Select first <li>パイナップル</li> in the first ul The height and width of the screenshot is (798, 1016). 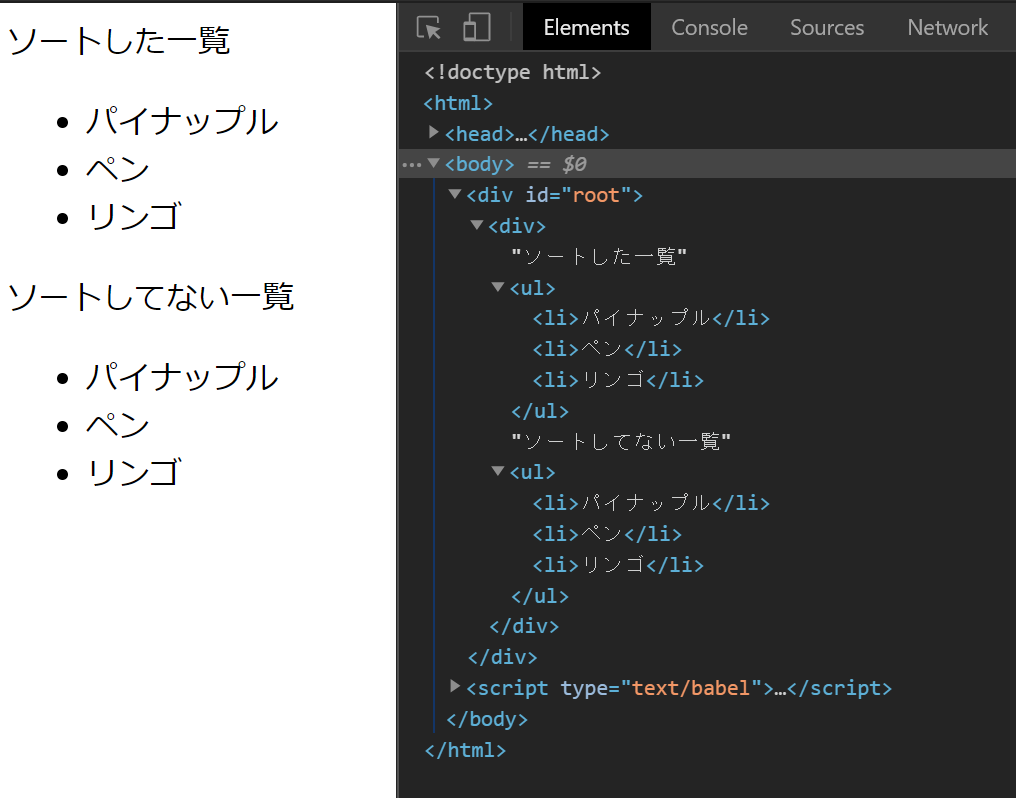(x=651, y=318)
